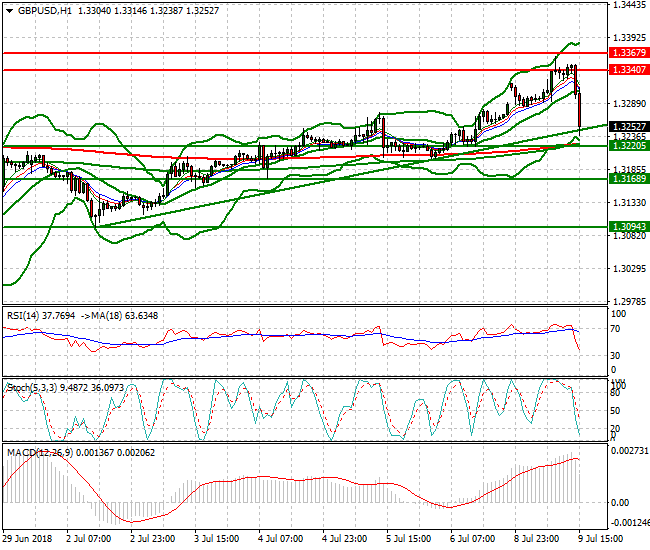
Task: Click the 6 Jul 07:00 time label
Action: click(x=473, y=539)
